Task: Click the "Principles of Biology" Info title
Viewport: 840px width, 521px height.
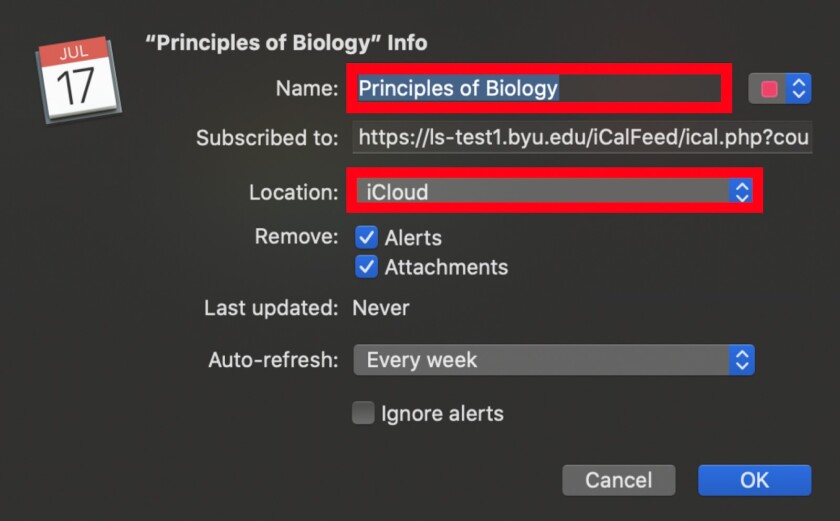Action: pyautogui.click(x=286, y=43)
